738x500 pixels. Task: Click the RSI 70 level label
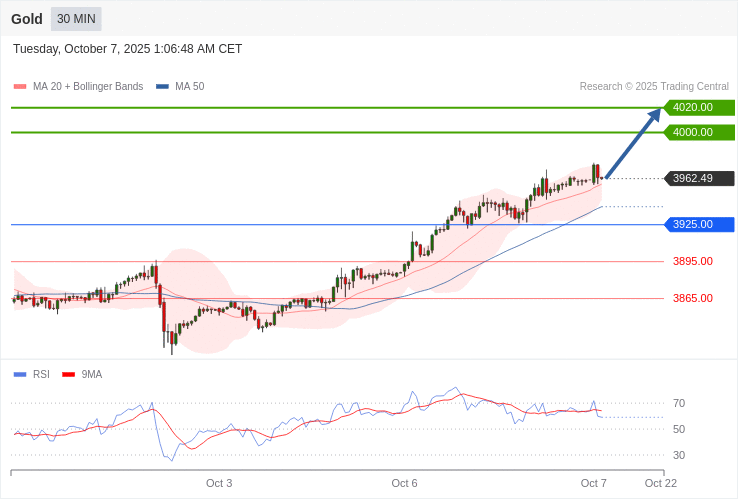click(x=679, y=403)
